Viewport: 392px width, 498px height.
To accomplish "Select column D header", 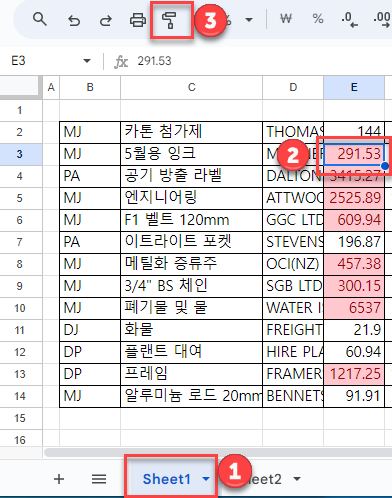I will [293, 87].
